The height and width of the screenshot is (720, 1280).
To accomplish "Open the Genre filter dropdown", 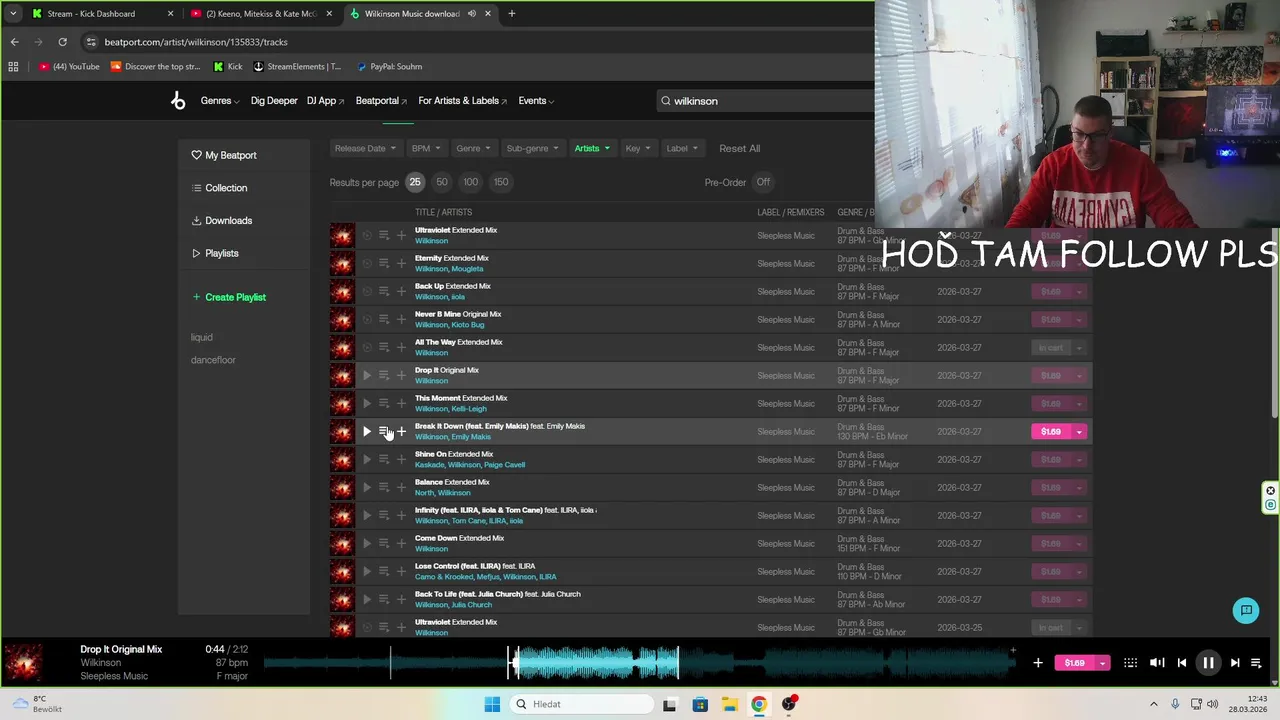I will pos(473,148).
